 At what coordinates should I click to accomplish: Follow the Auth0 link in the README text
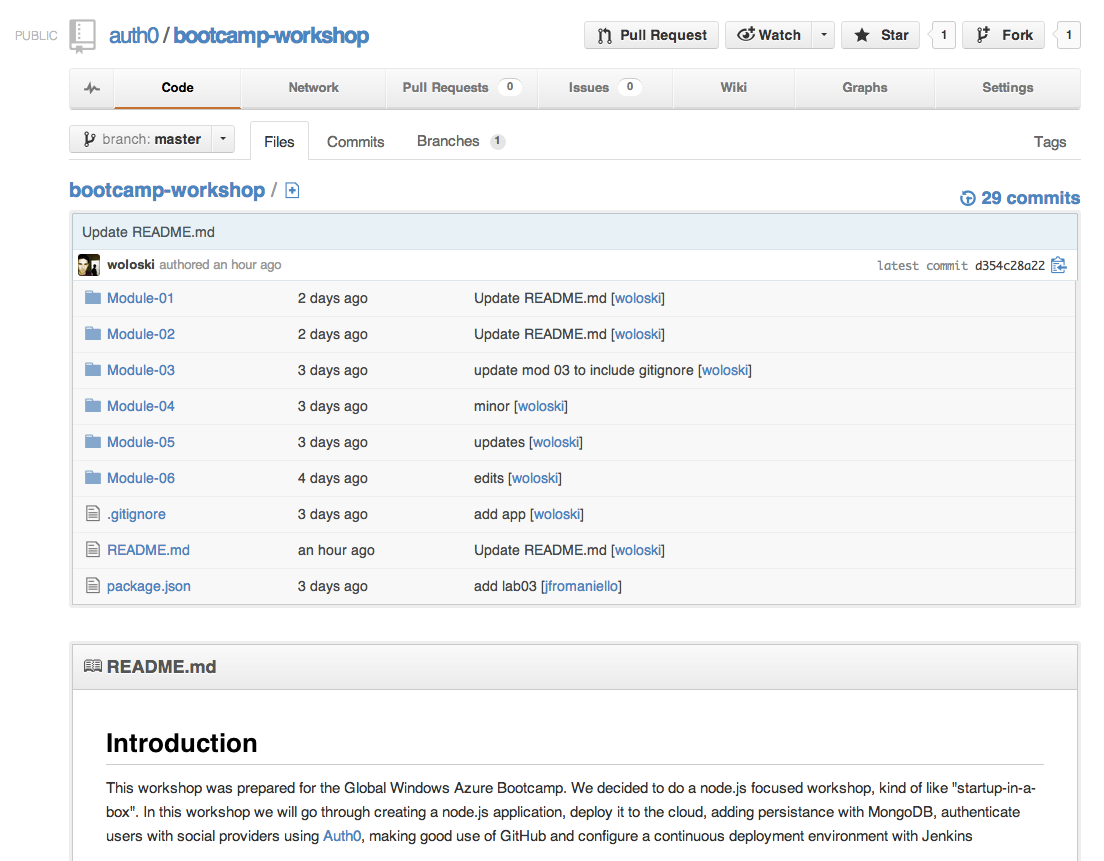[341, 836]
